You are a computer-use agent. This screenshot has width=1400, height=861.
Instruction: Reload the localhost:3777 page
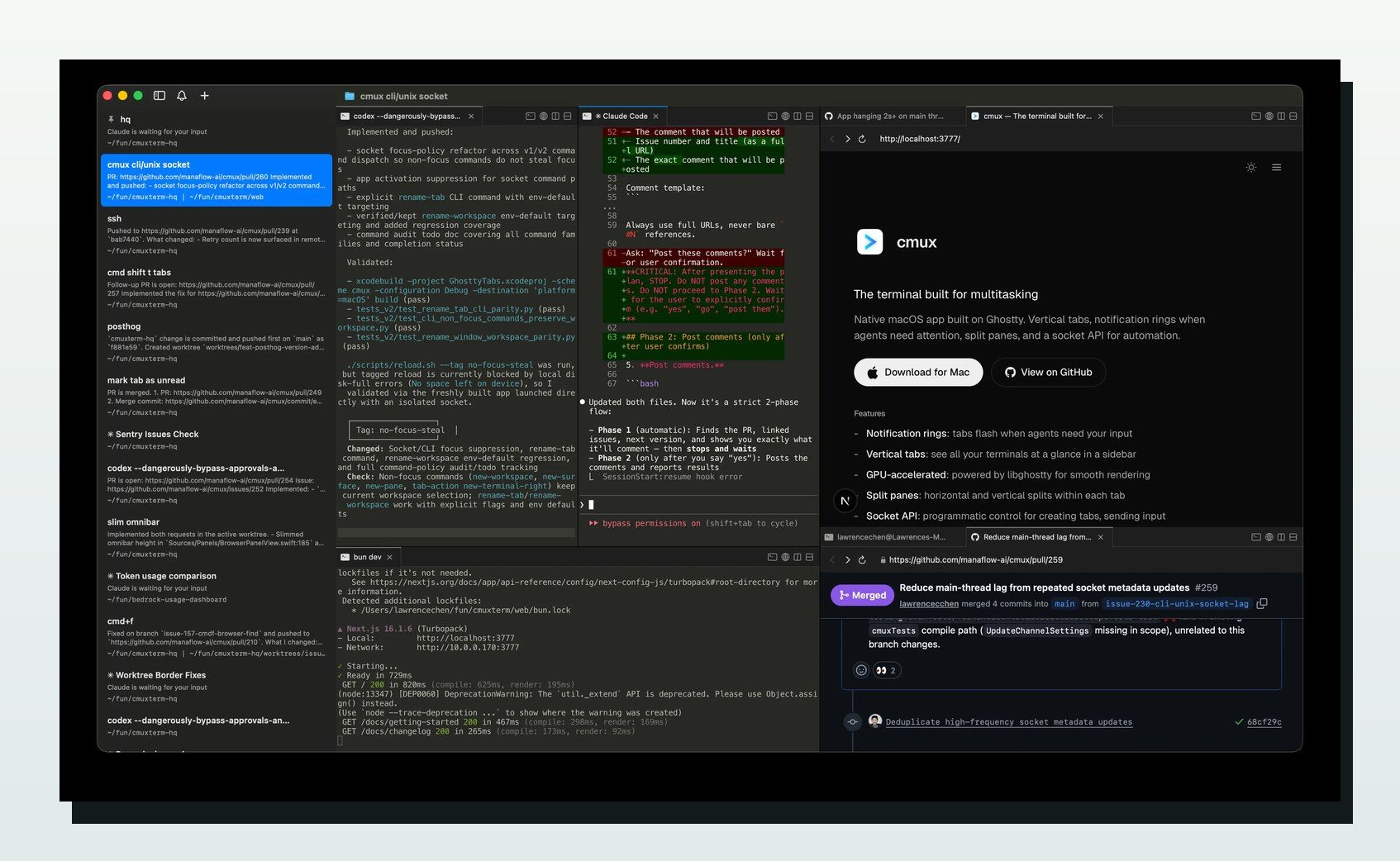(862, 139)
